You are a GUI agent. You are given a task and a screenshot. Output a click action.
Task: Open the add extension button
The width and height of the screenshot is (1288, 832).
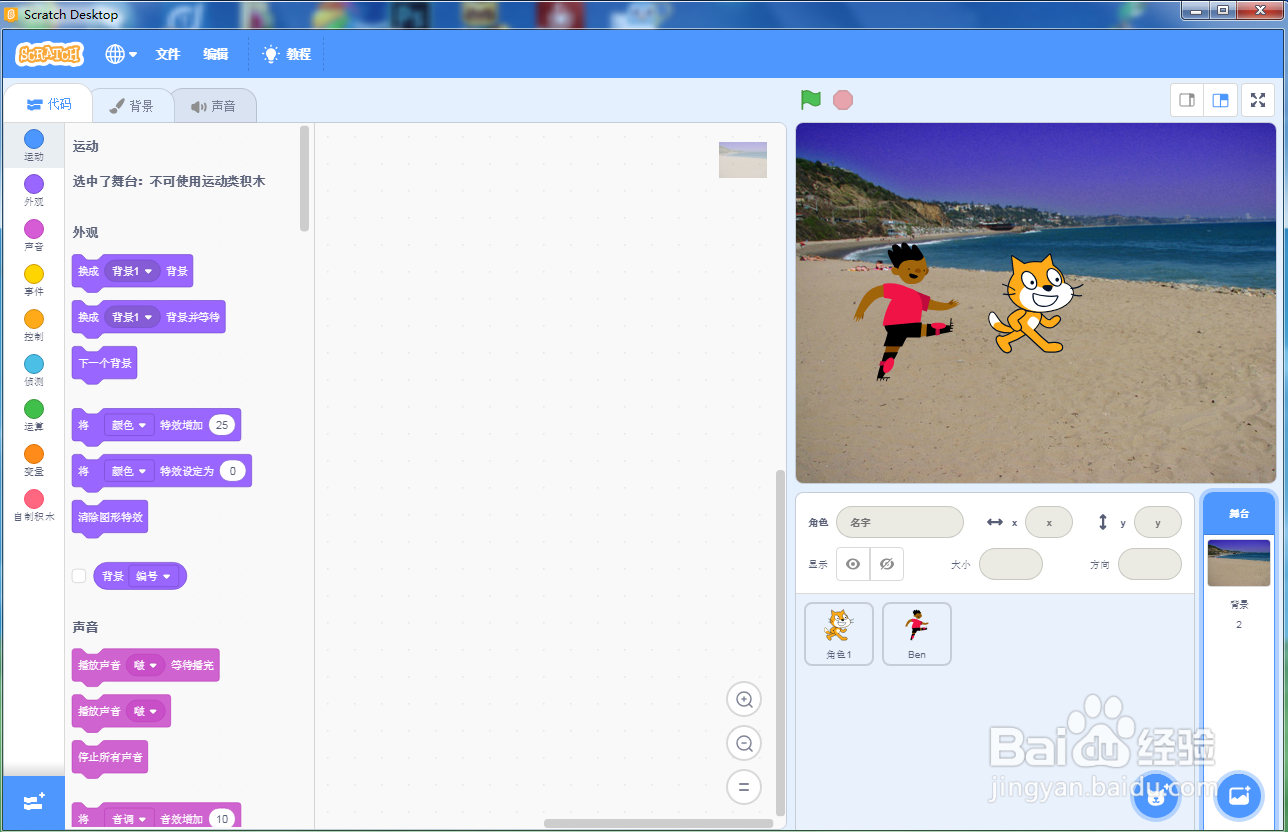click(34, 802)
